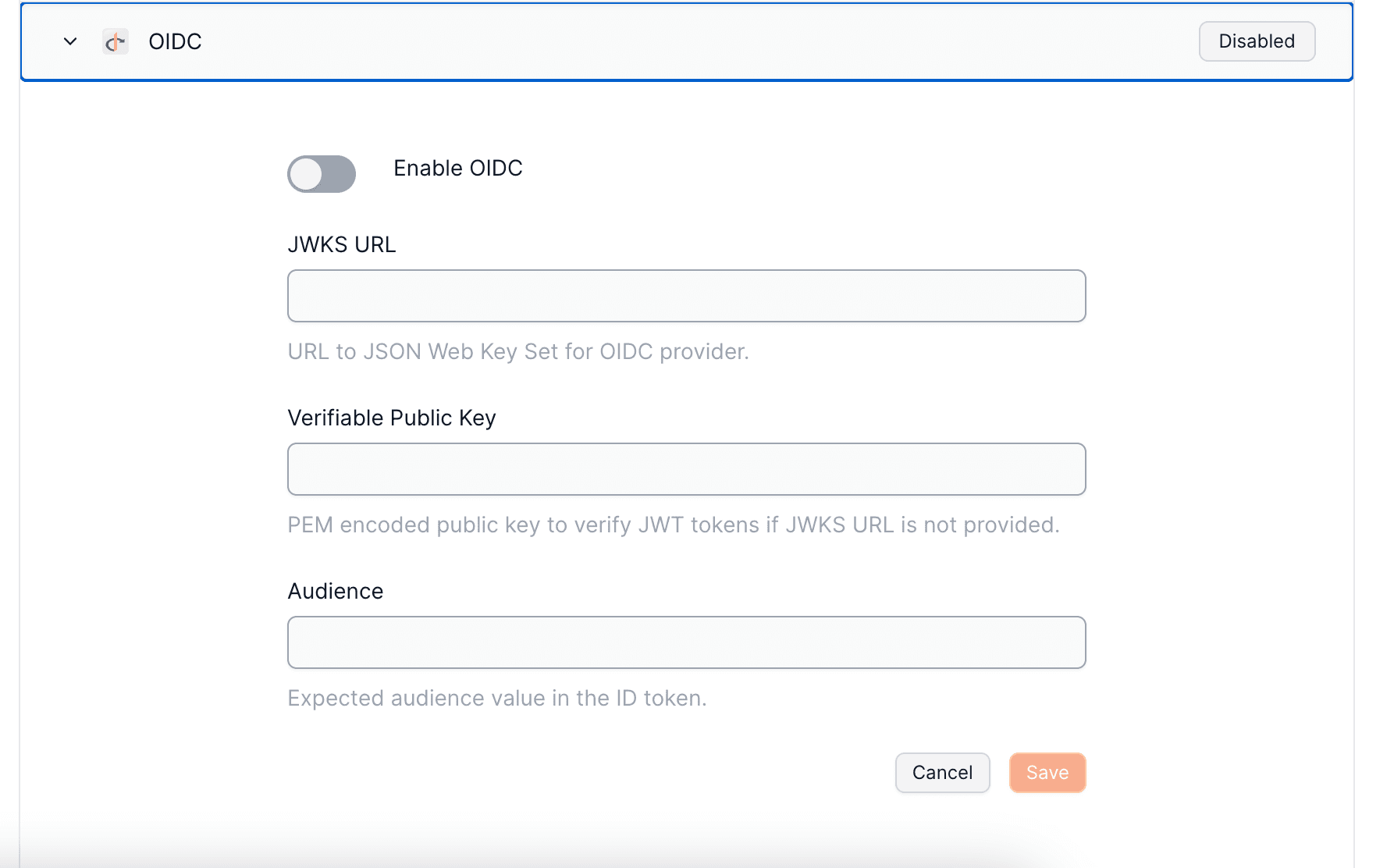Click the Audience field label

pyautogui.click(x=335, y=591)
